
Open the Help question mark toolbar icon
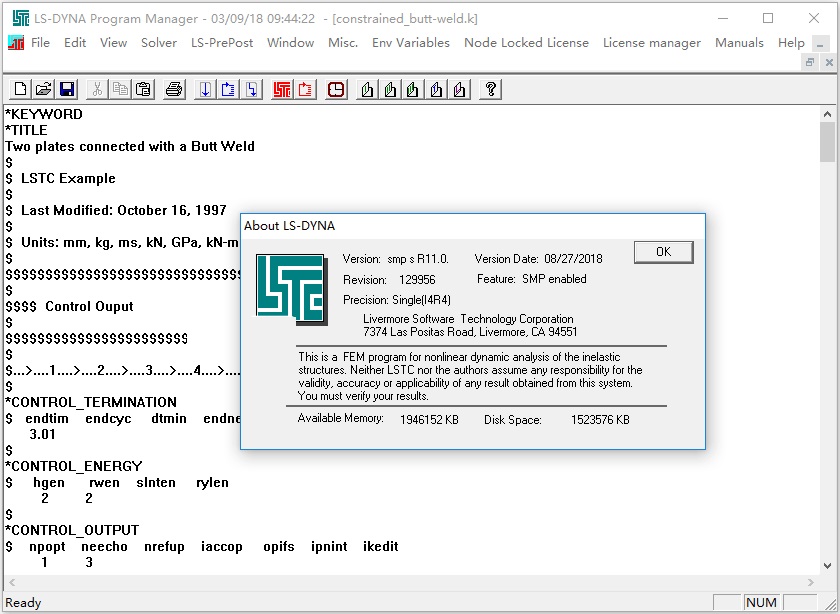(x=489, y=89)
